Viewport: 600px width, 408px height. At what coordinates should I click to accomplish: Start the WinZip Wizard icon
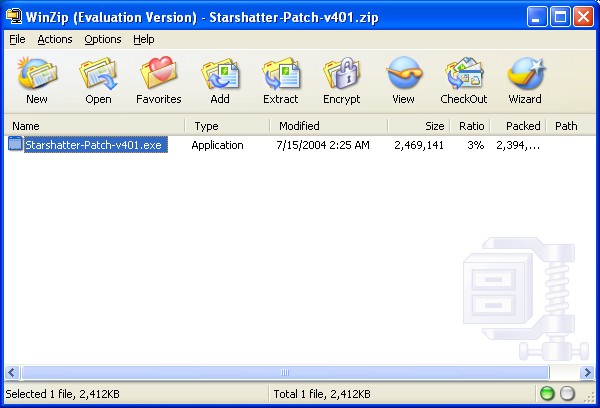pyautogui.click(x=525, y=73)
